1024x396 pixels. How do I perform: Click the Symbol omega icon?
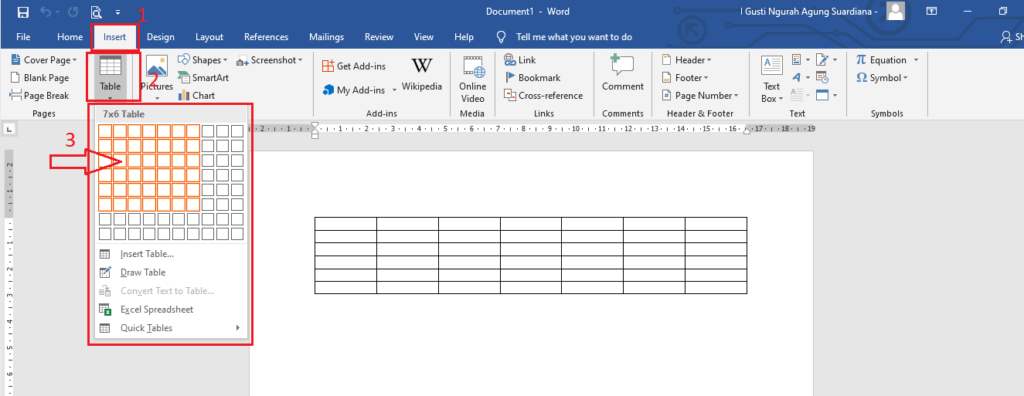pos(861,78)
